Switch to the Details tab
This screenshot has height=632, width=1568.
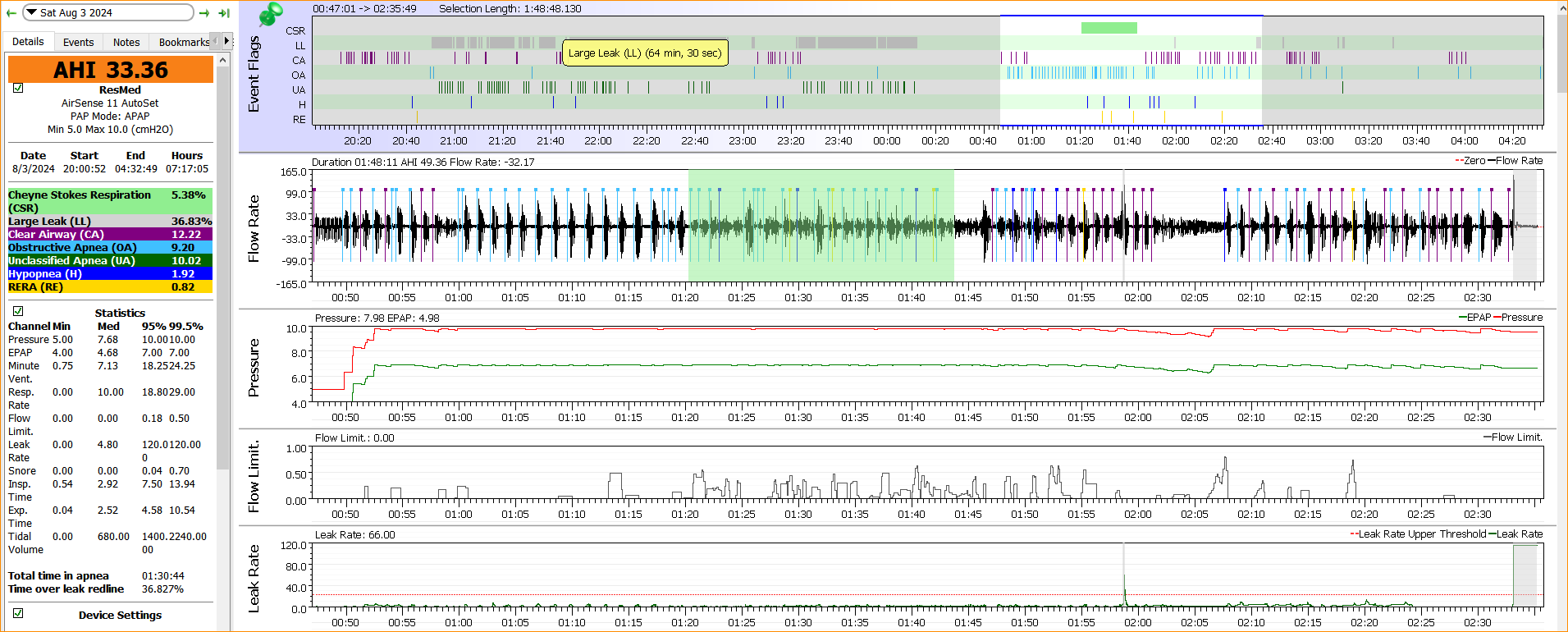[28, 42]
